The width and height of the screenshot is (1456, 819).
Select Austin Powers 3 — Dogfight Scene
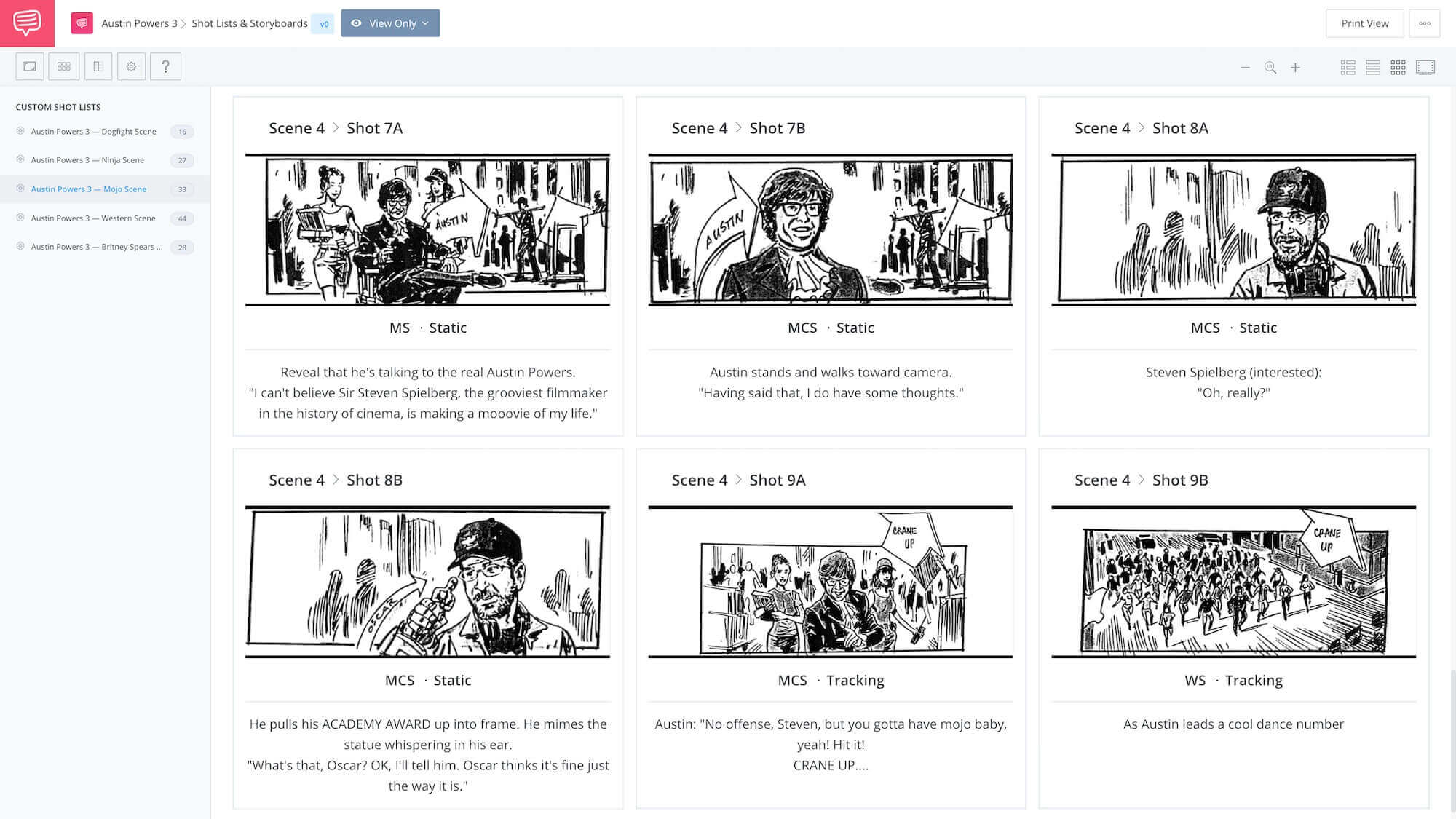(x=94, y=132)
